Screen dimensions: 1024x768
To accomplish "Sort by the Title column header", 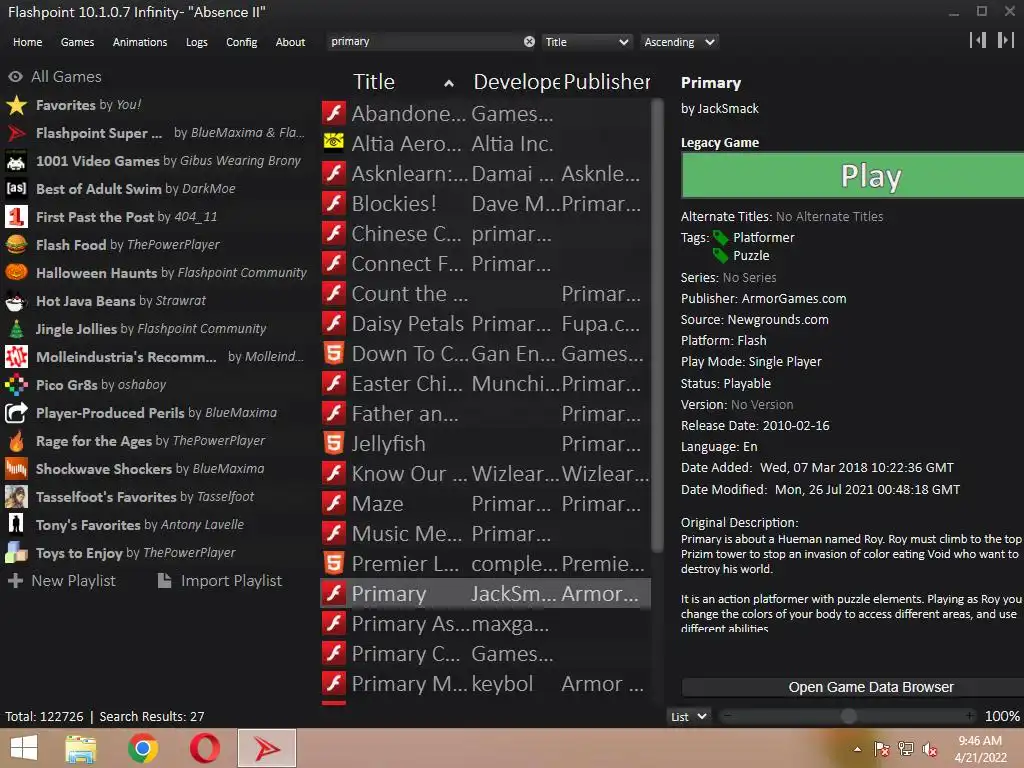I will coord(404,82).
